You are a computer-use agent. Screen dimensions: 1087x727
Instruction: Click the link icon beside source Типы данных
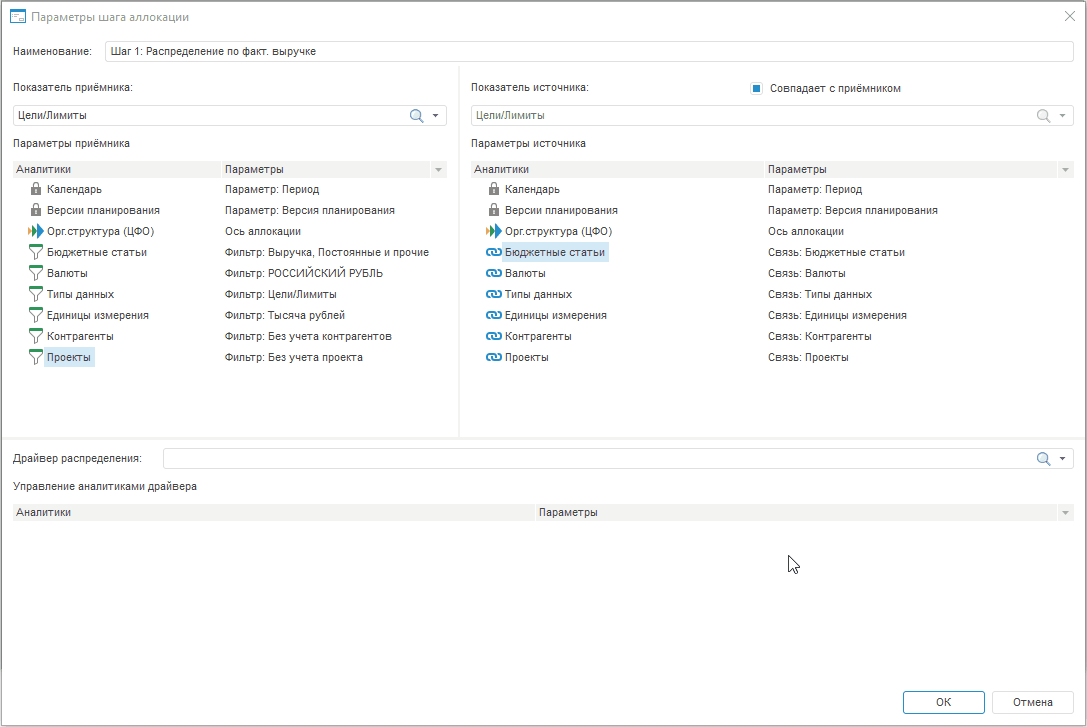tap(493, 294)
